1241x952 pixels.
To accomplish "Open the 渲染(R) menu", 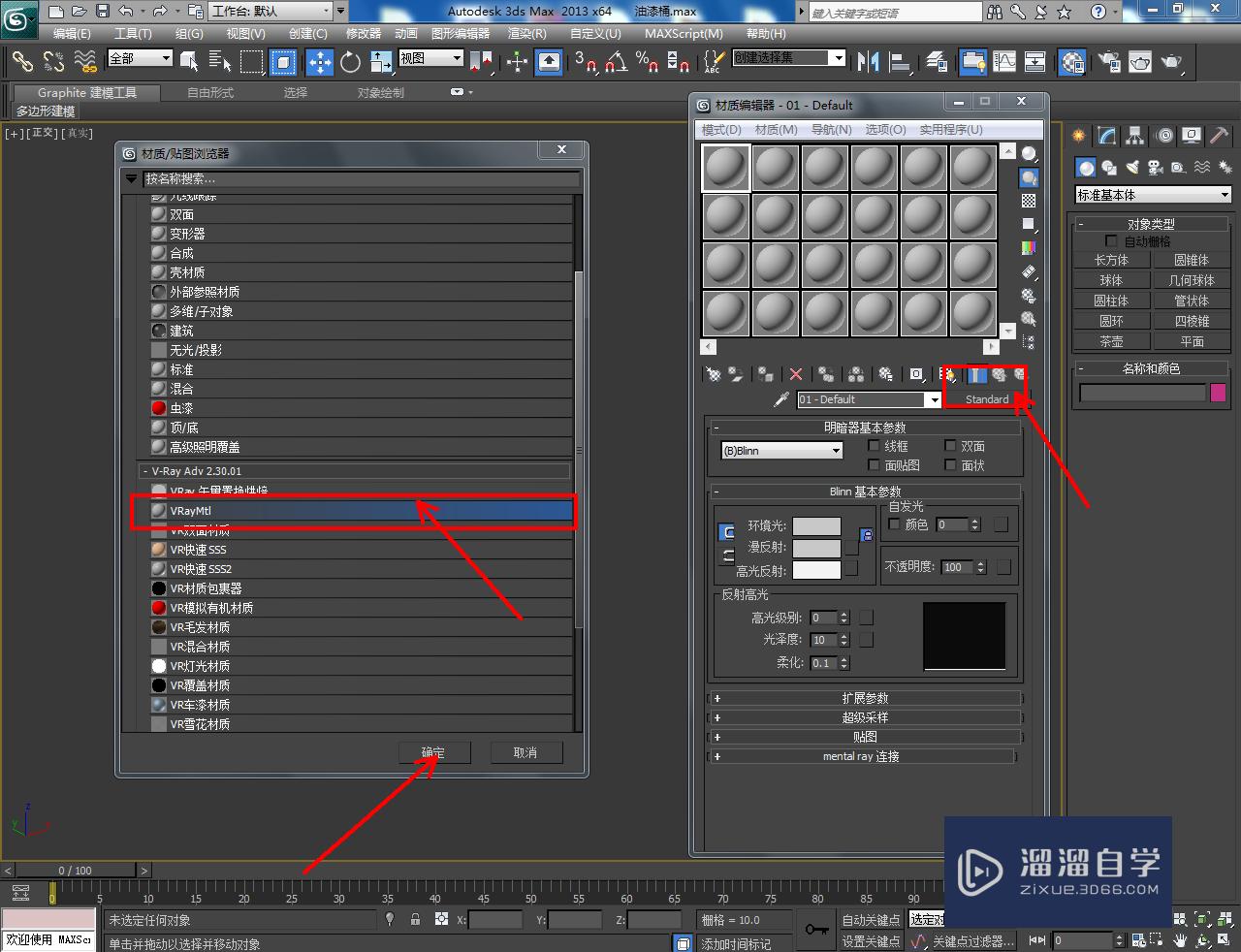I will pyautogui.click(x=526, y=33).
